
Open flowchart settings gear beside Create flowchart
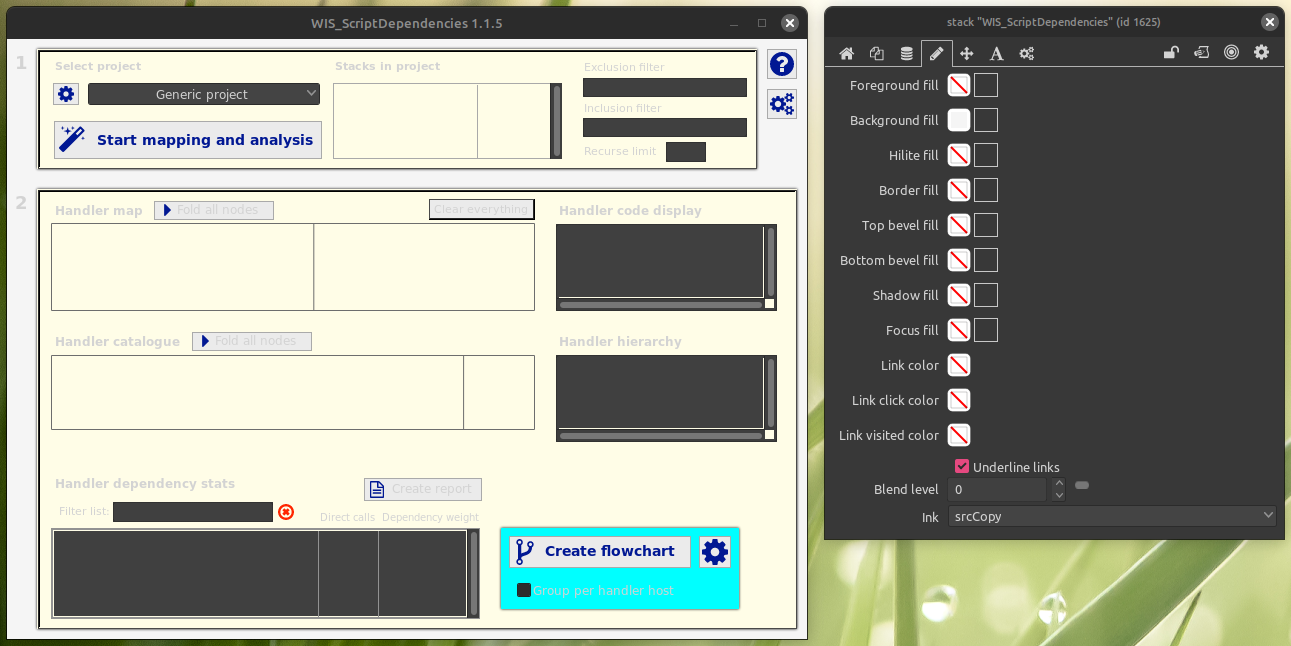[x=714, y=551]
